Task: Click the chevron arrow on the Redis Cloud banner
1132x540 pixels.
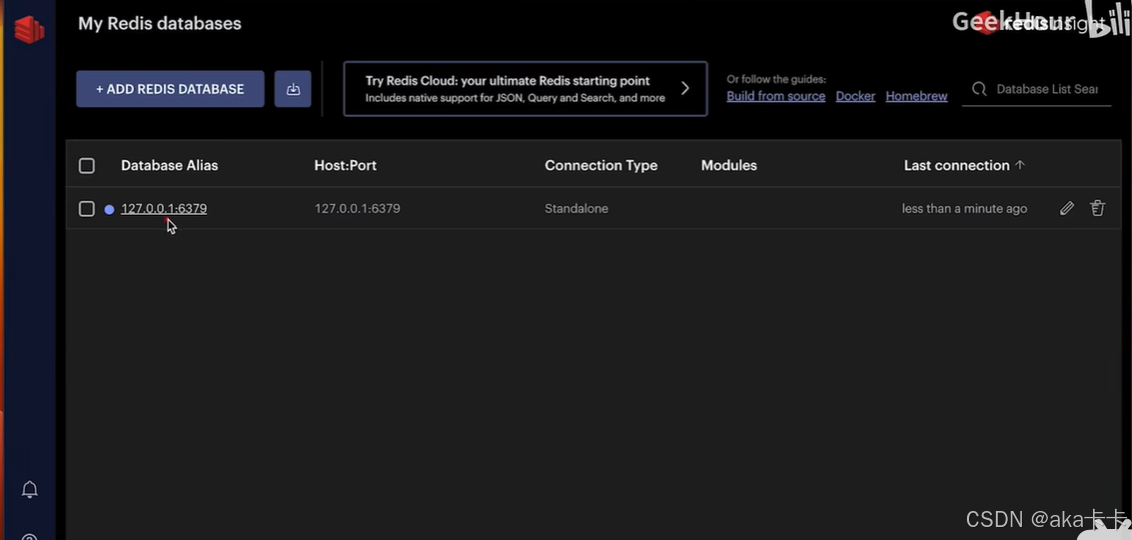Action: coord(685,89)
